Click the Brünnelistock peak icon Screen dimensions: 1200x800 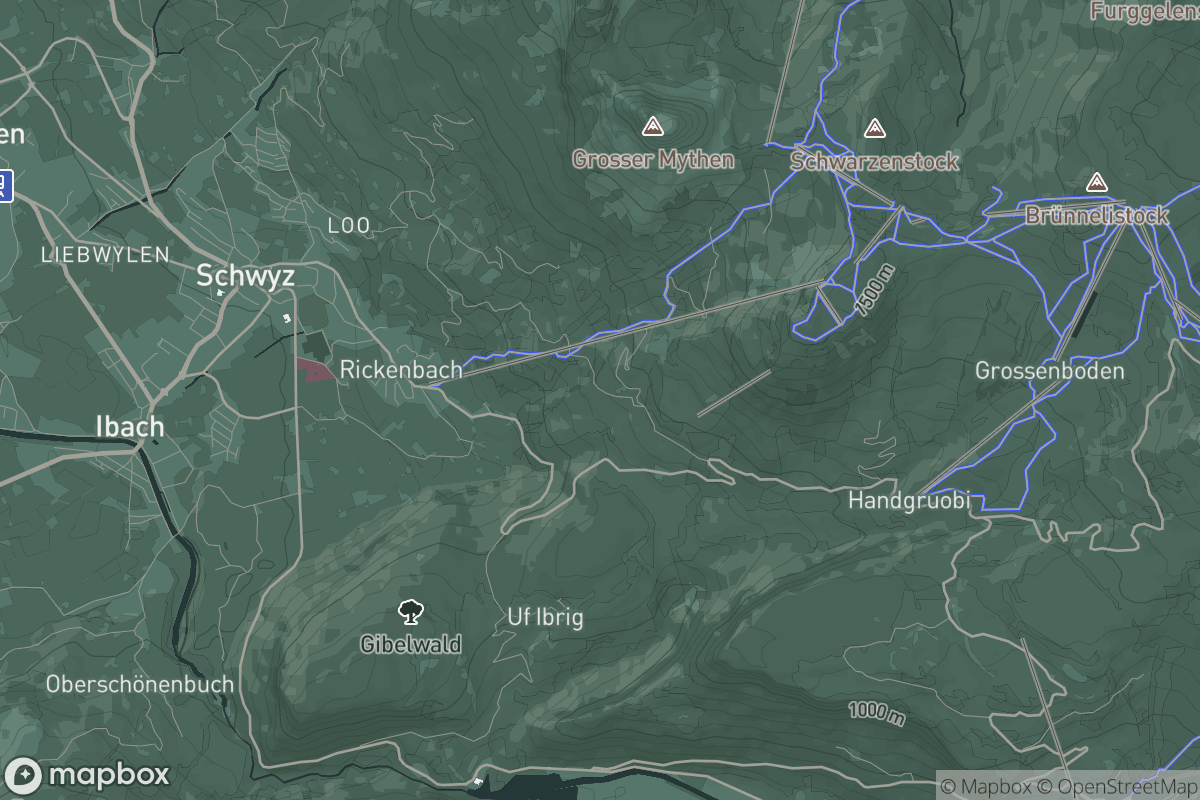coord(1097,183)
